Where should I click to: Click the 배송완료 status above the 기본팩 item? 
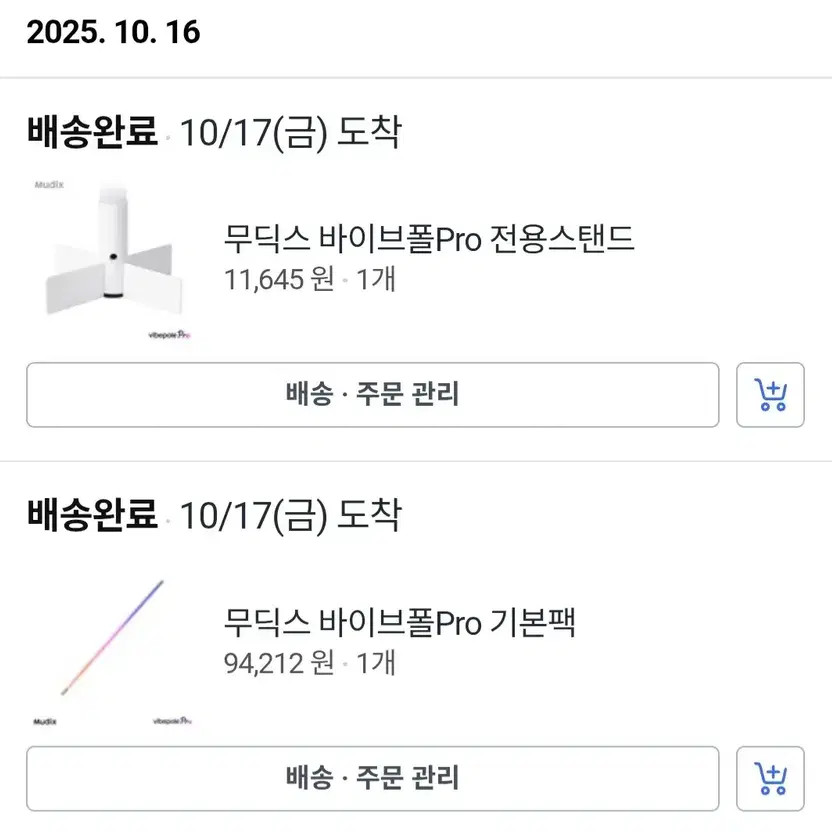[x=92, y=515]
